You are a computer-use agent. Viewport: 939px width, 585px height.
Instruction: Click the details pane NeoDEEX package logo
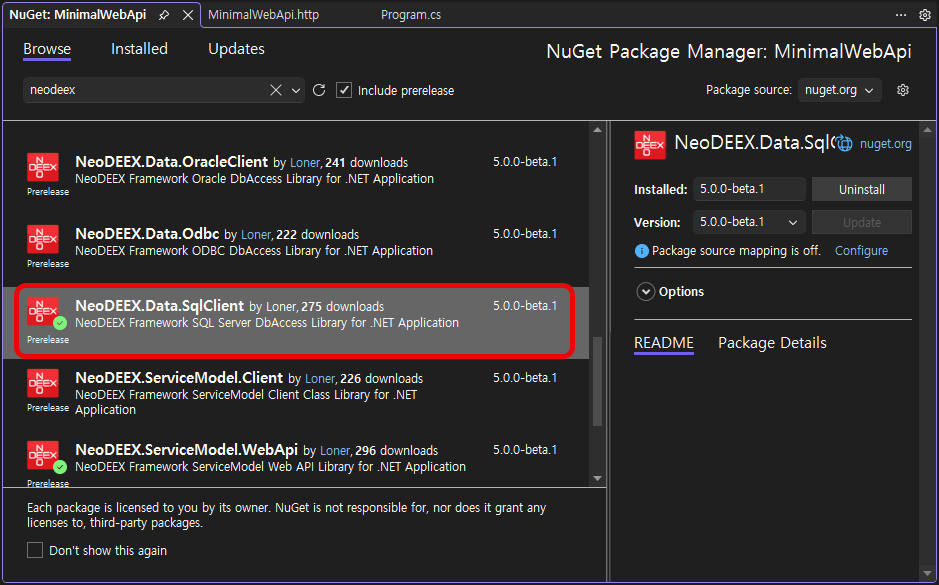click(650, 145)
